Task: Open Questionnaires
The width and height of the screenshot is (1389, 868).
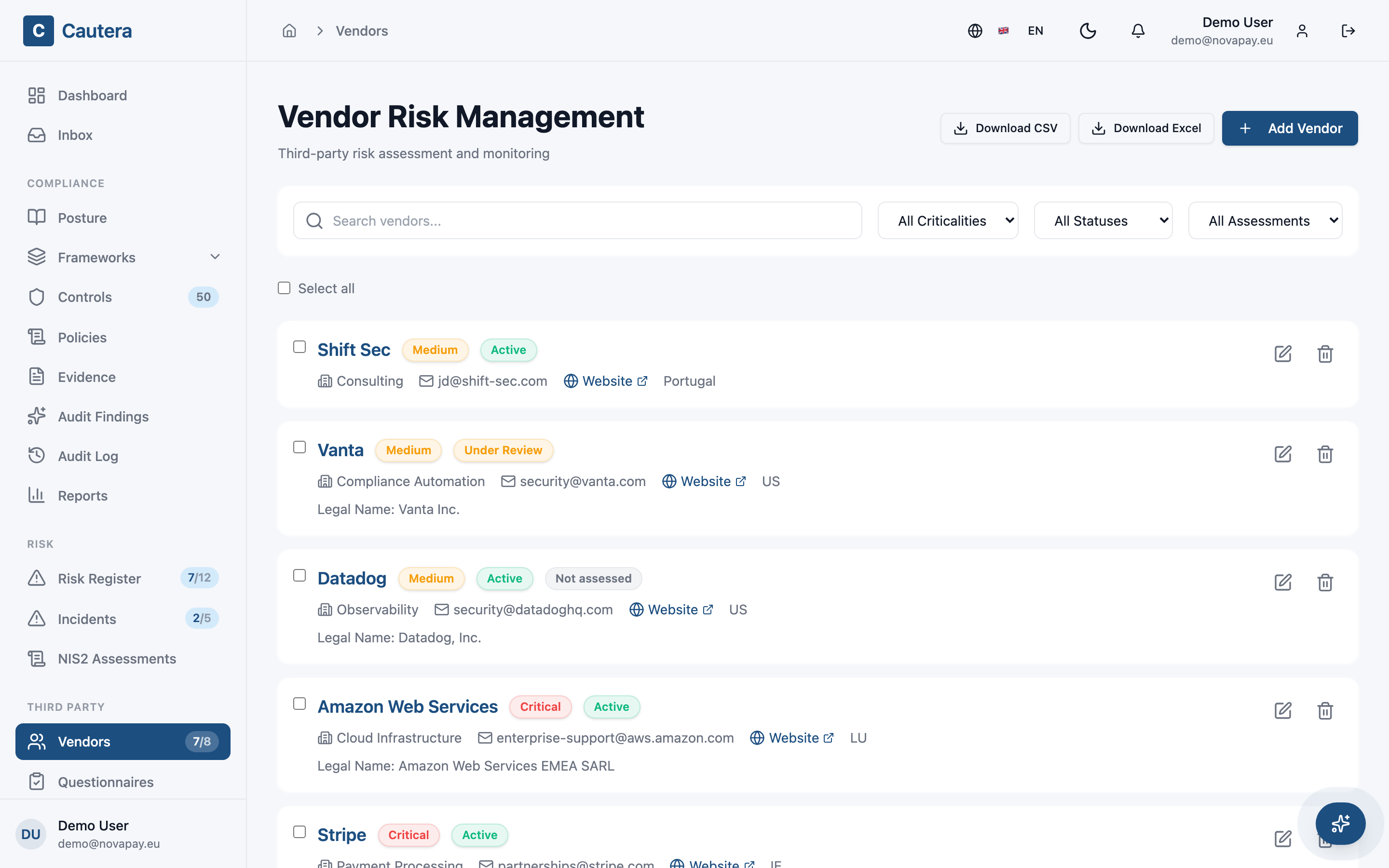Action: [123, 782]
